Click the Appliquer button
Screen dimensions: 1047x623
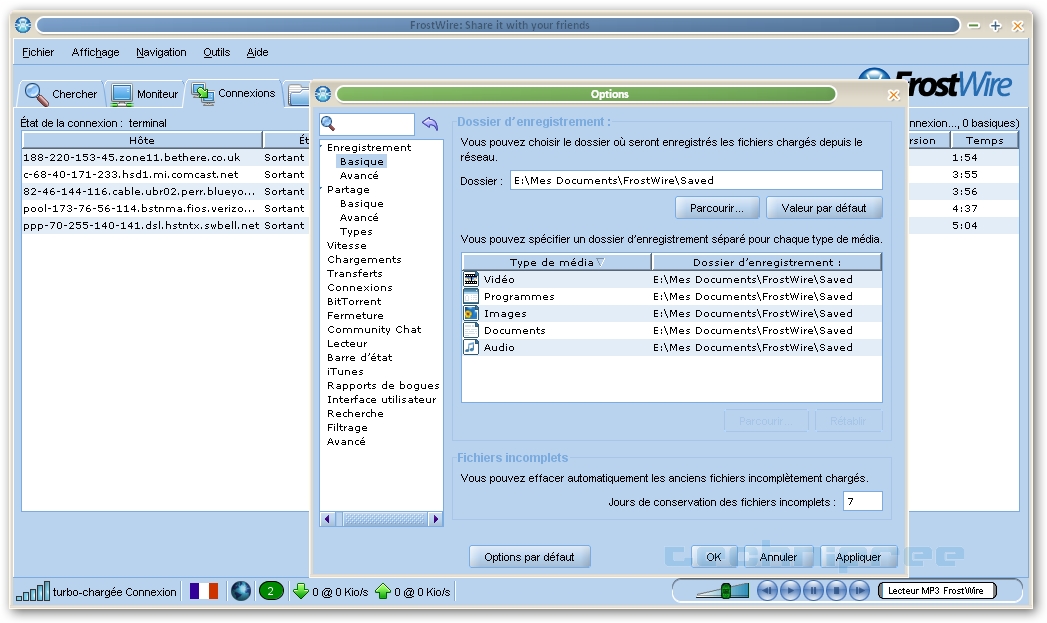858,557
